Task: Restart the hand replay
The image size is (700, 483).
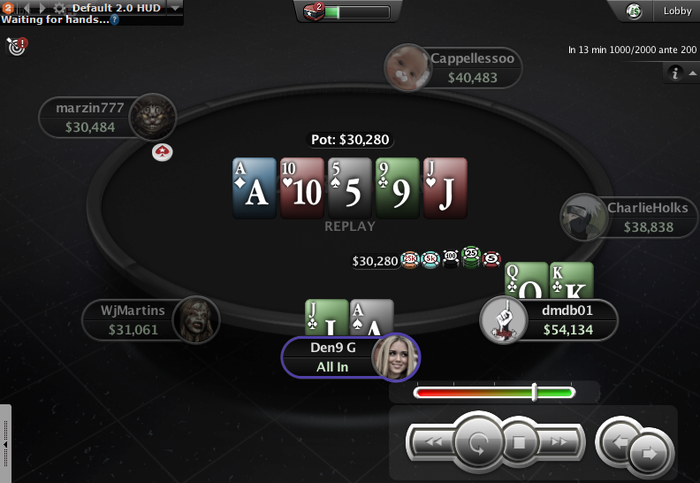Action: click(478, 442)
